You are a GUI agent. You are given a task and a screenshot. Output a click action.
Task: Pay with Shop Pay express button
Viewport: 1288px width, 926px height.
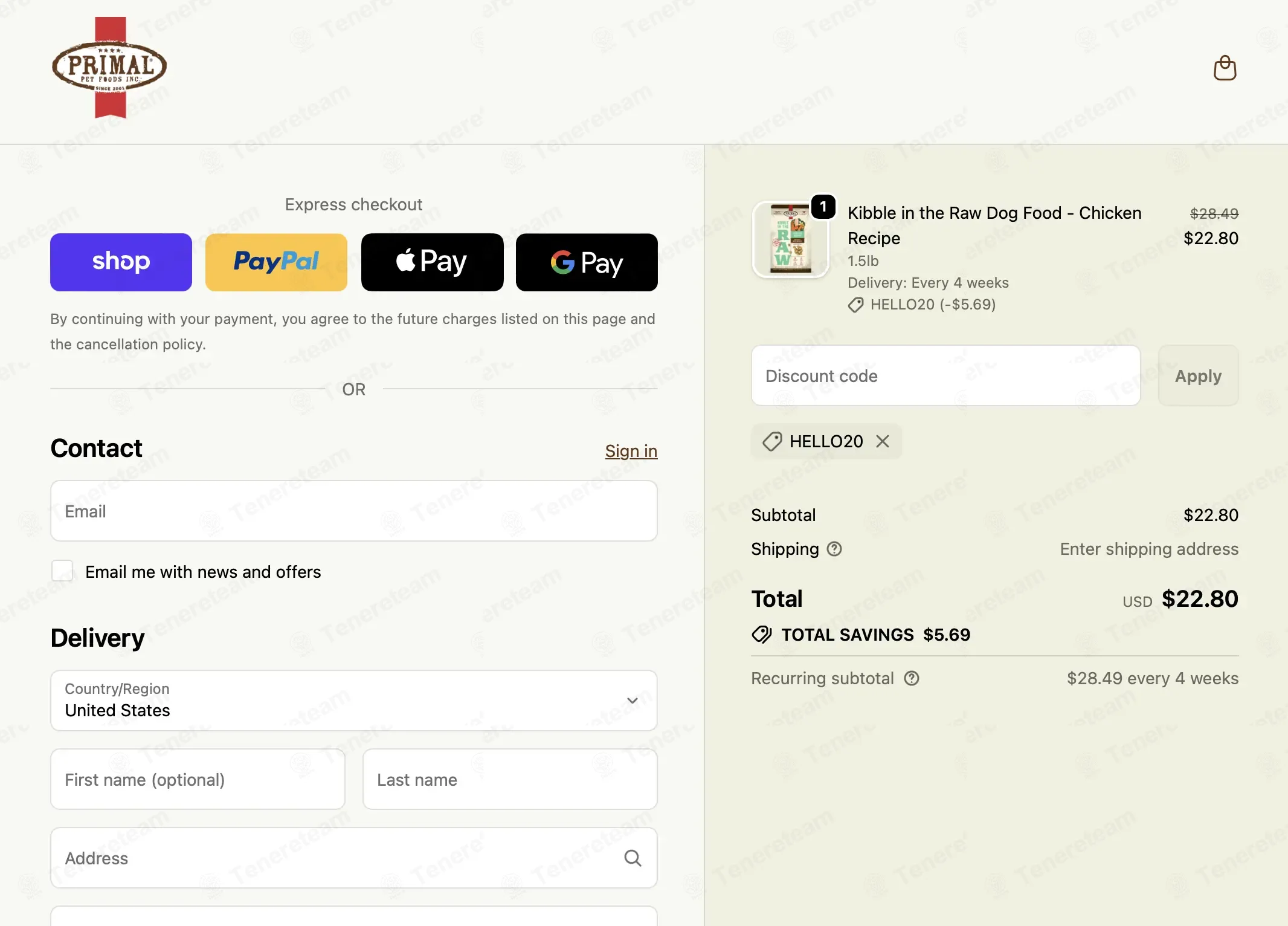click(x=121, y=262)
